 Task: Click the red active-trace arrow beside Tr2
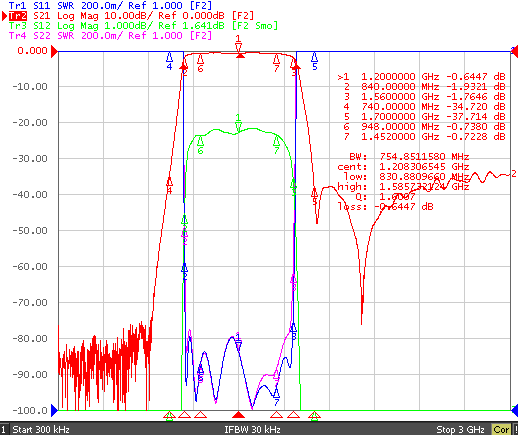click(x=4, y=16)
